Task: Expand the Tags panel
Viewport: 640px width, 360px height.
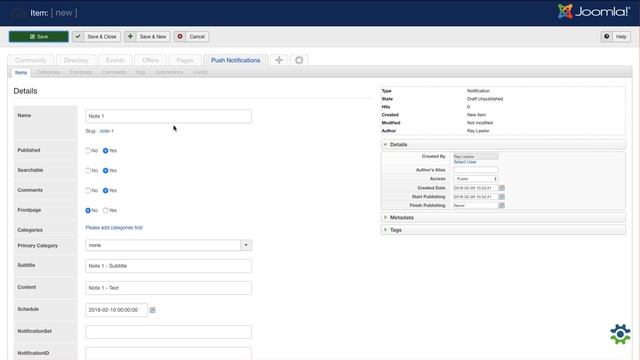Action: pos(503,230)
